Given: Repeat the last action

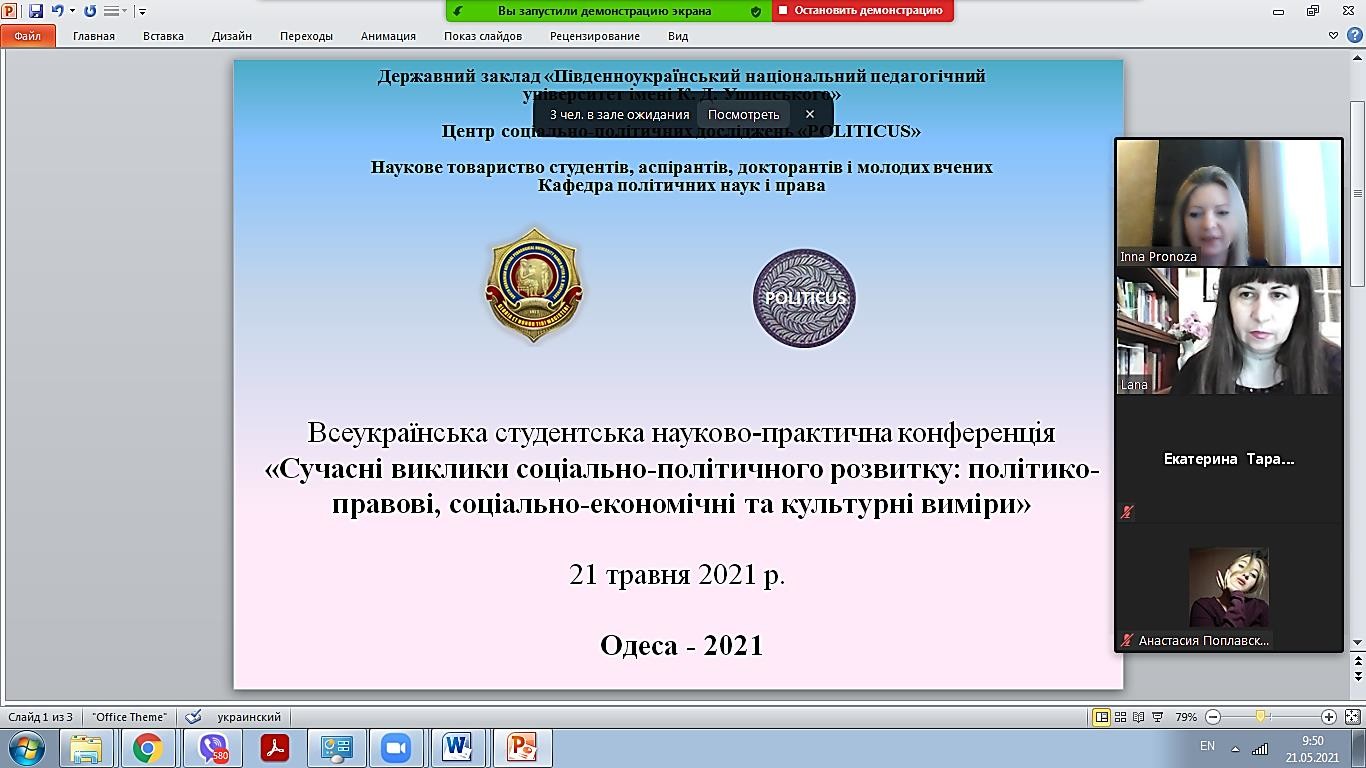Looking at the screenshot, I should click(90, 11).
